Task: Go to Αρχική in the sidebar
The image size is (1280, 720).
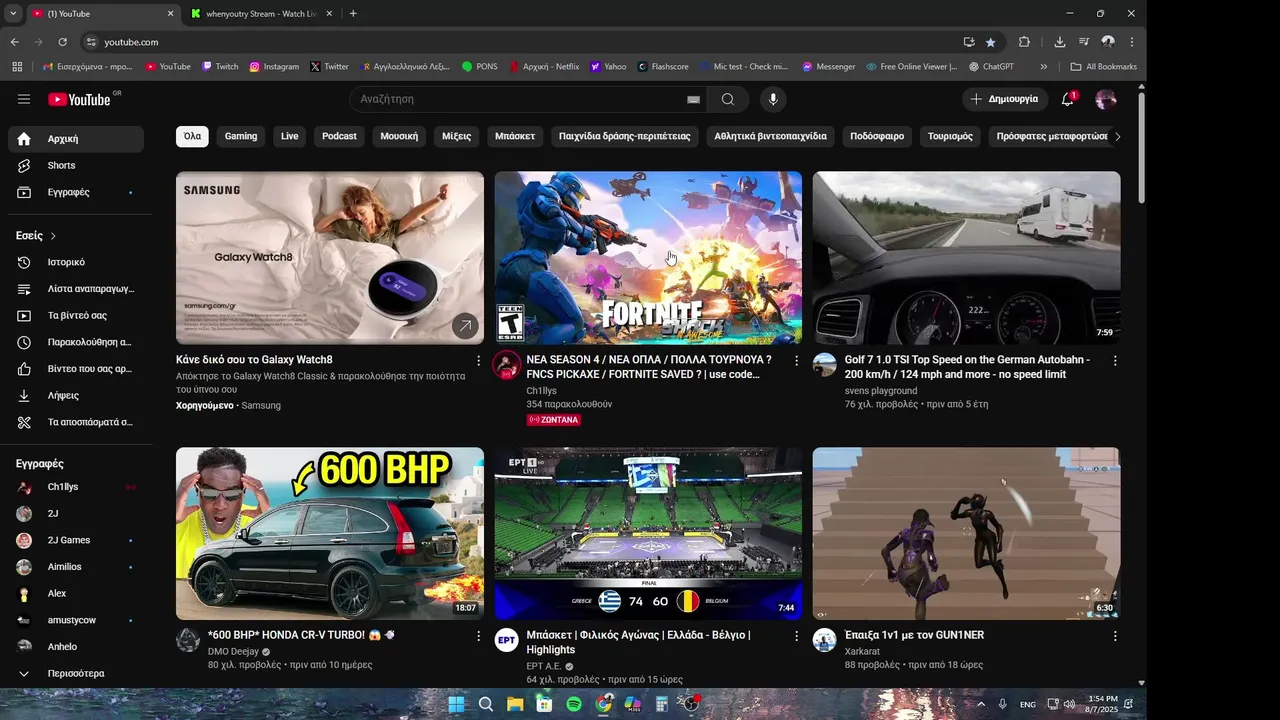Action: click(x=76, y=139)
